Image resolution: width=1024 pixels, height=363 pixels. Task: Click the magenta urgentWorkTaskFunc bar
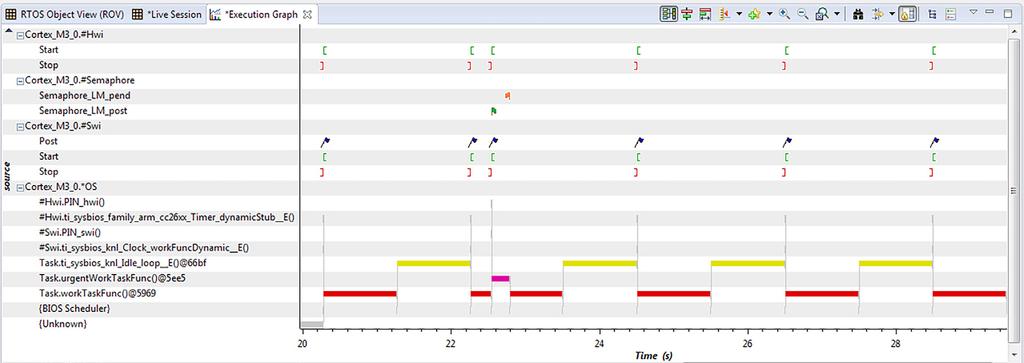[500, 278]
